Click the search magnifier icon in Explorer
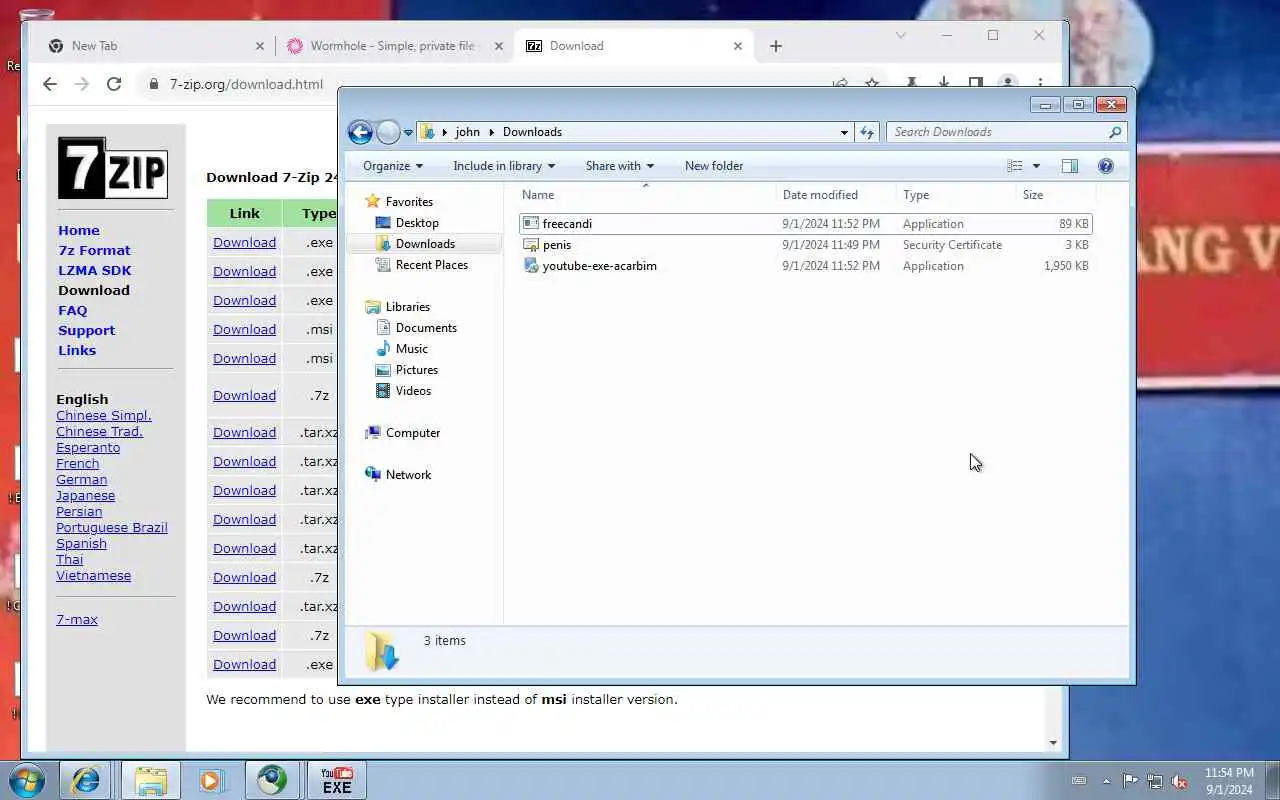 click(x=1115, y=132)
